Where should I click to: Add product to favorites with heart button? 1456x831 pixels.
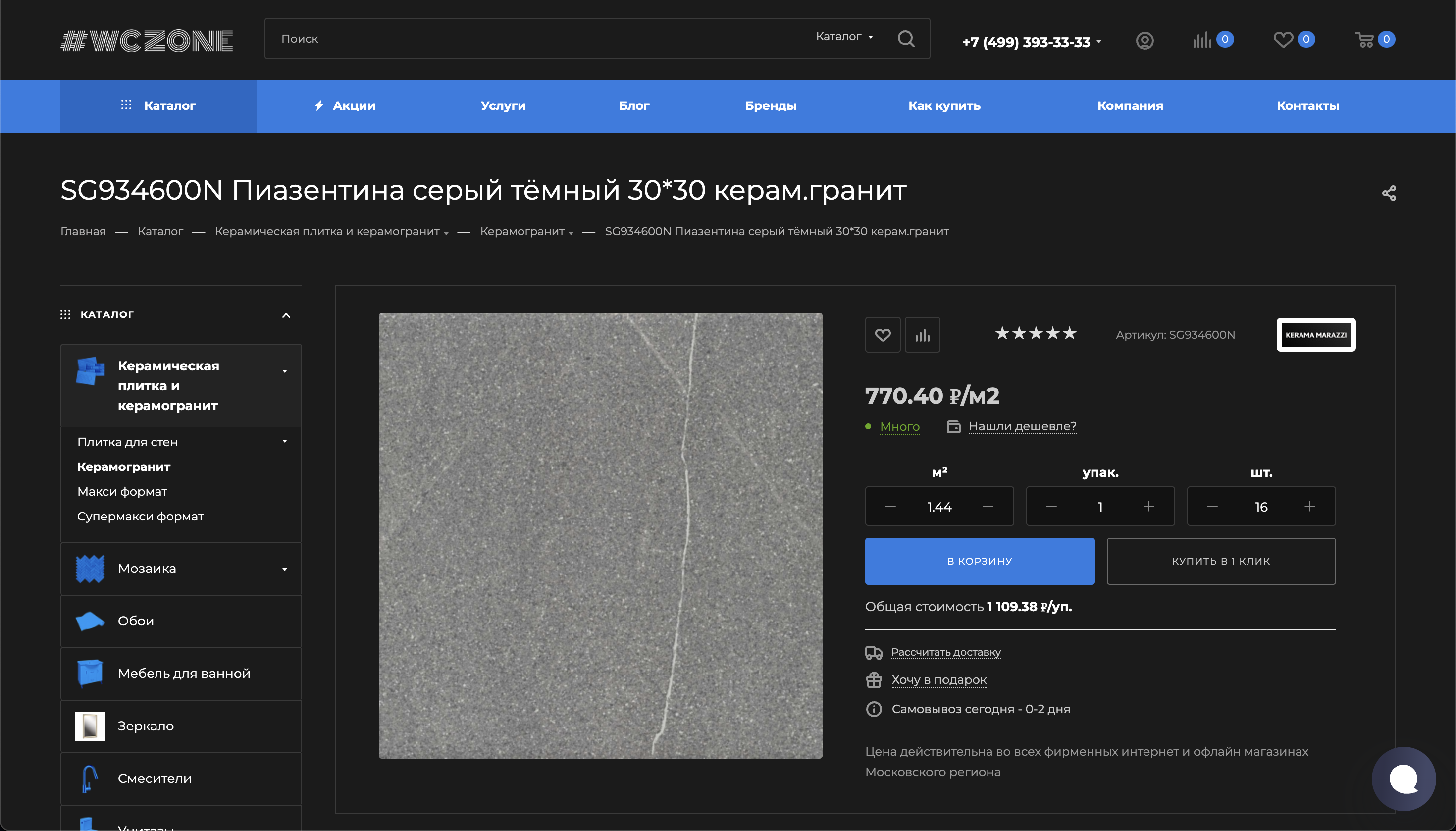pos(883,335)
